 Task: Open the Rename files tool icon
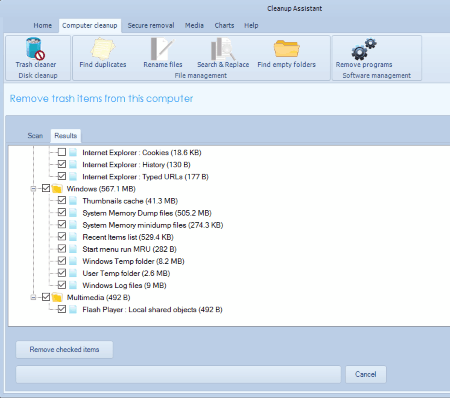click(162, 49)
